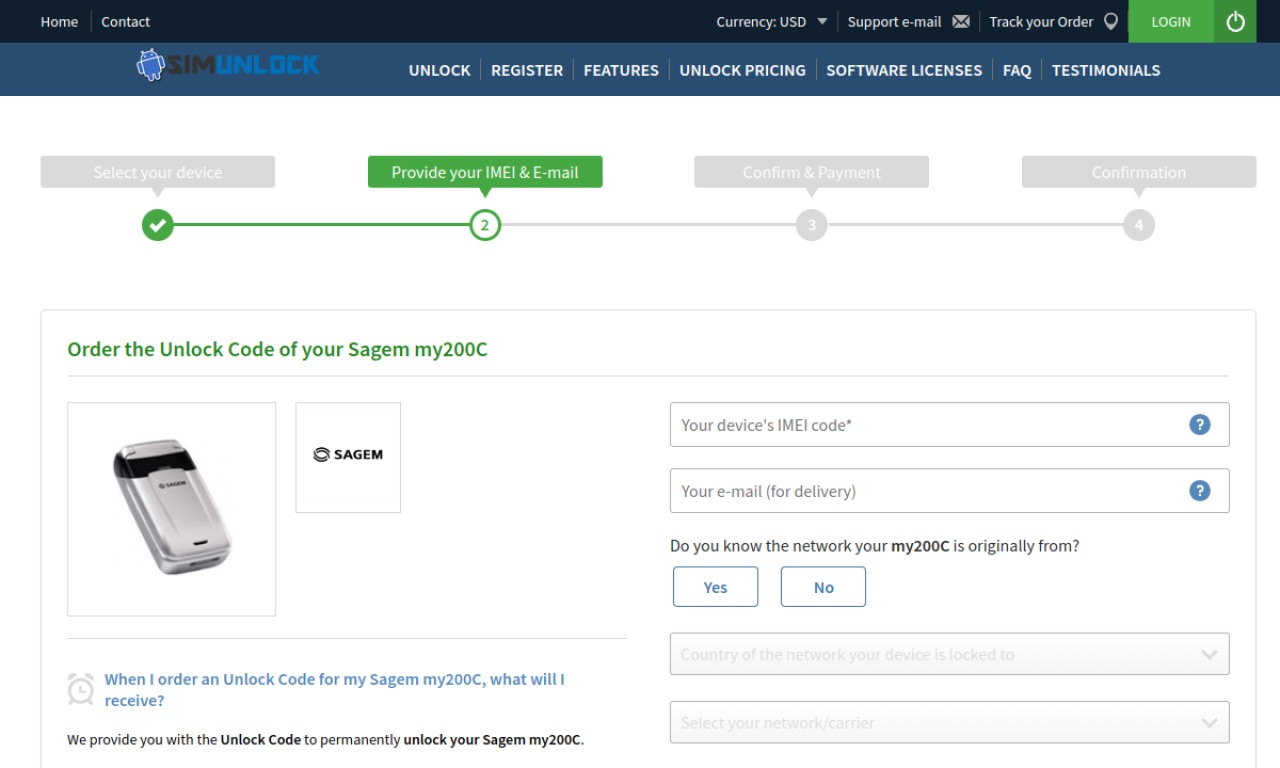Choose No for knowing the original network
The image size is (1280, 768).
823,587
